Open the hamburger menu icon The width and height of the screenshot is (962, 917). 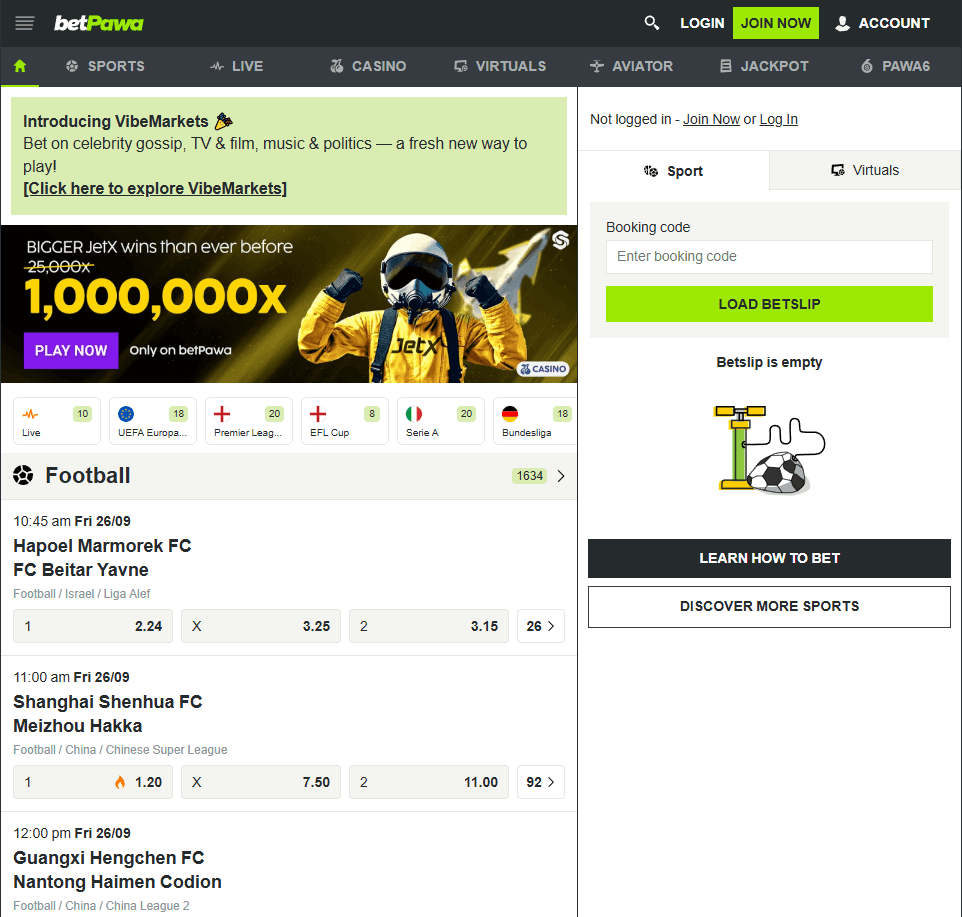click(25, 23)
